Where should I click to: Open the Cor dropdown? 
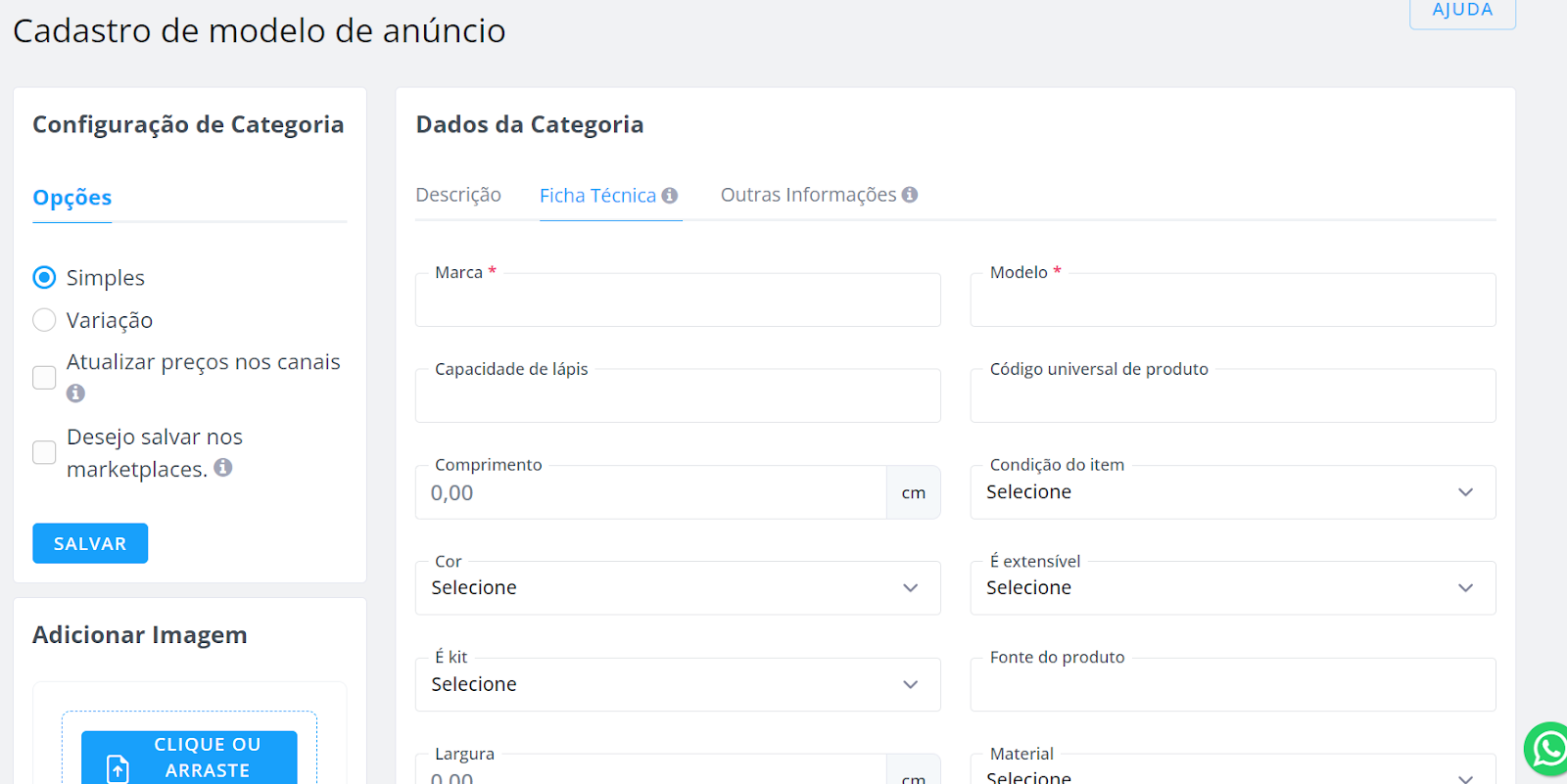pyautogui.click(x=678, y=588)
